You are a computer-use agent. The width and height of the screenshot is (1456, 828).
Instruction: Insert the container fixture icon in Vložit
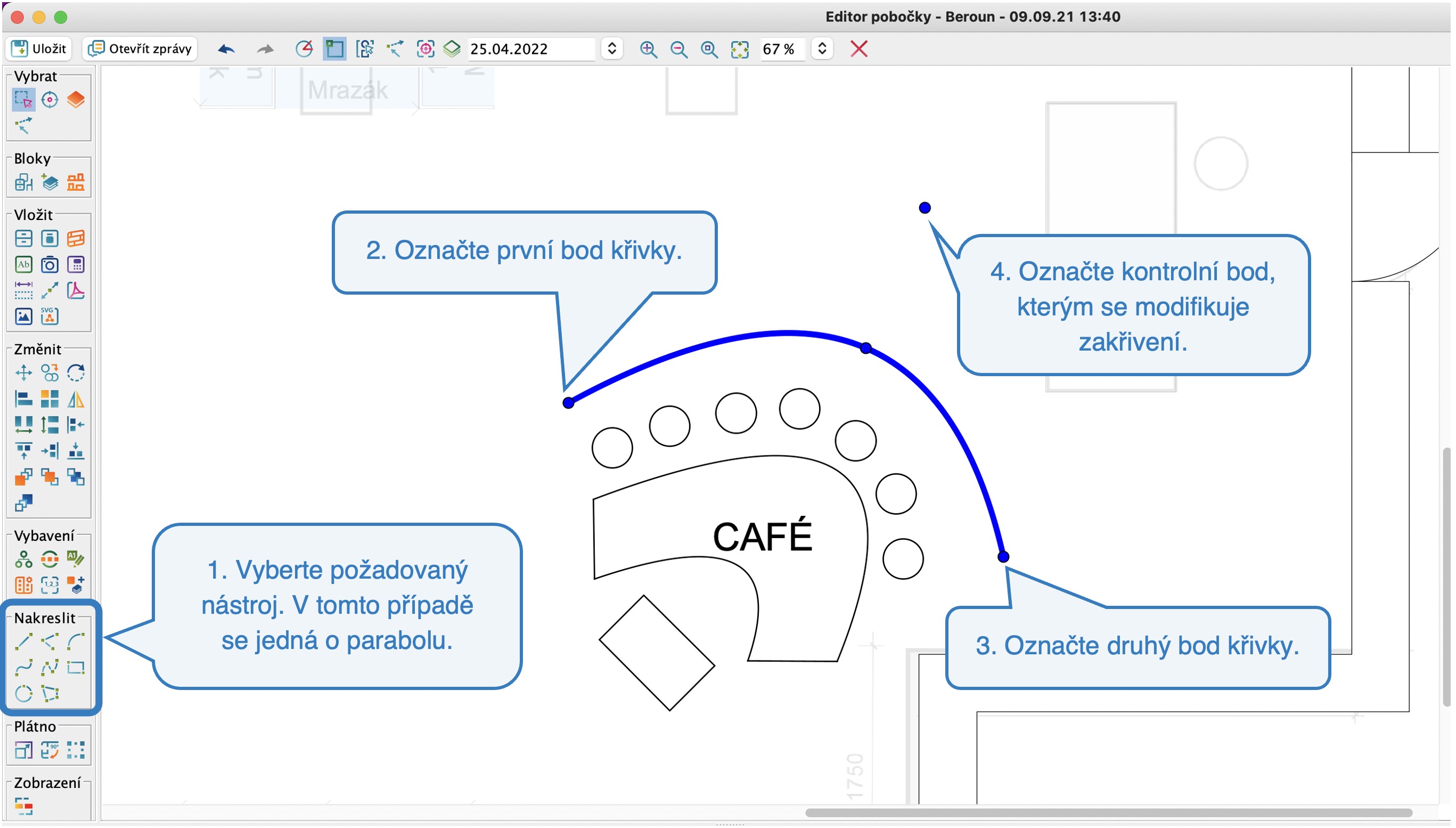[x=50, y=239]
